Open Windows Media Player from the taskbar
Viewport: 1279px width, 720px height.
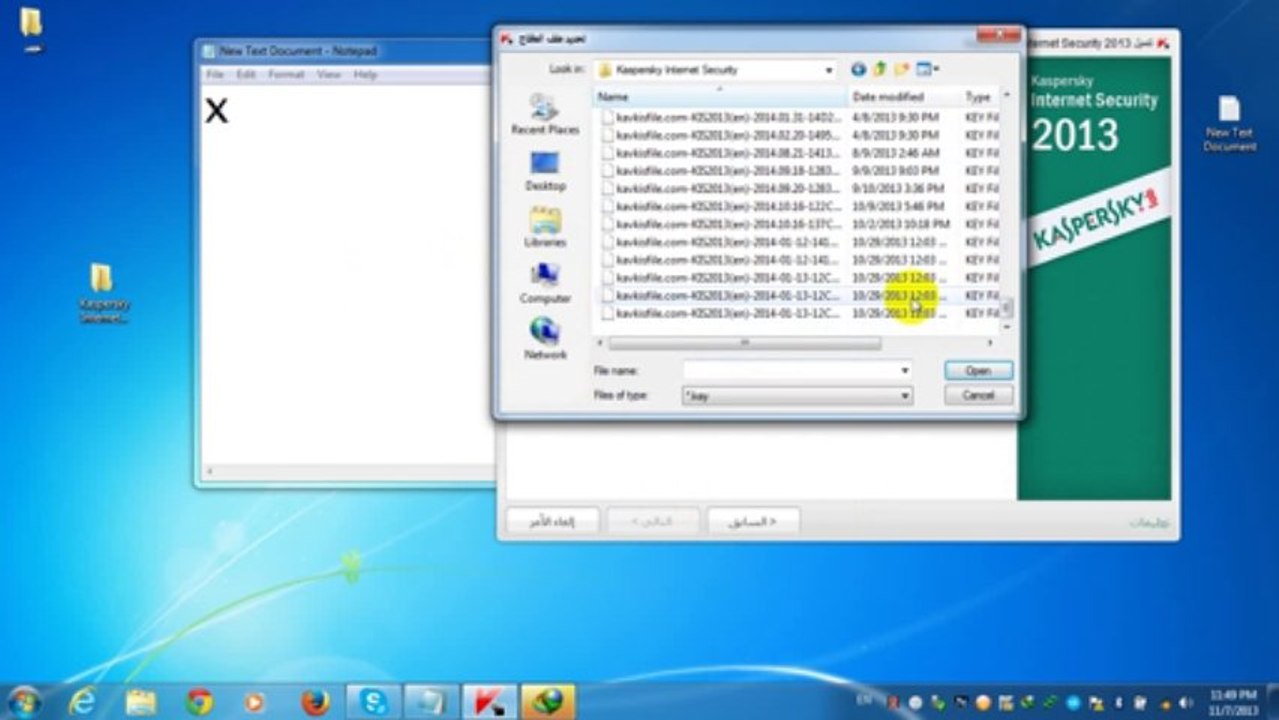point(255,702)
